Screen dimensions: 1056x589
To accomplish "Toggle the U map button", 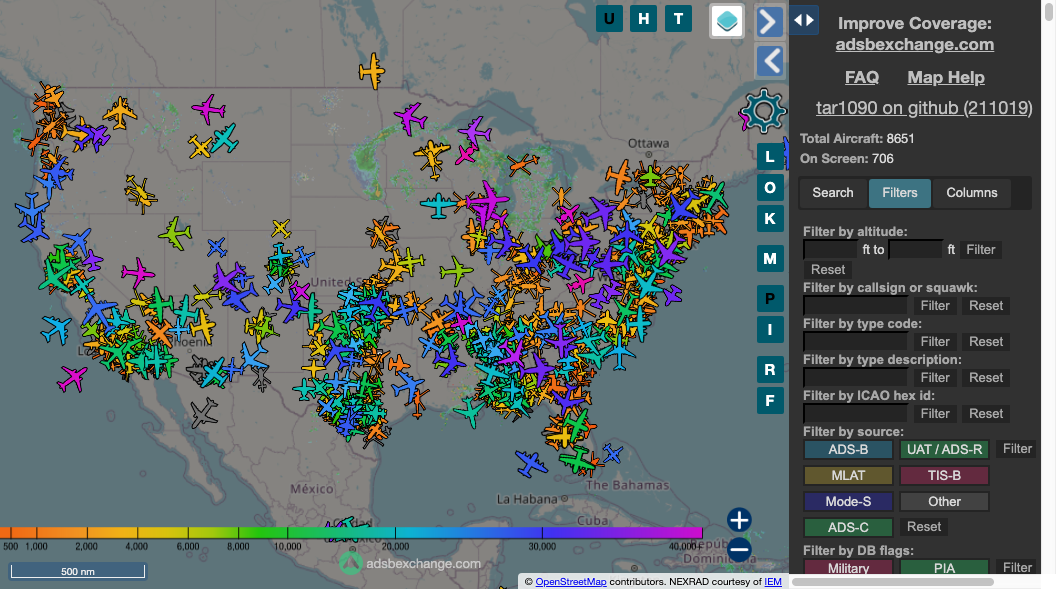I will coord(609,19).
